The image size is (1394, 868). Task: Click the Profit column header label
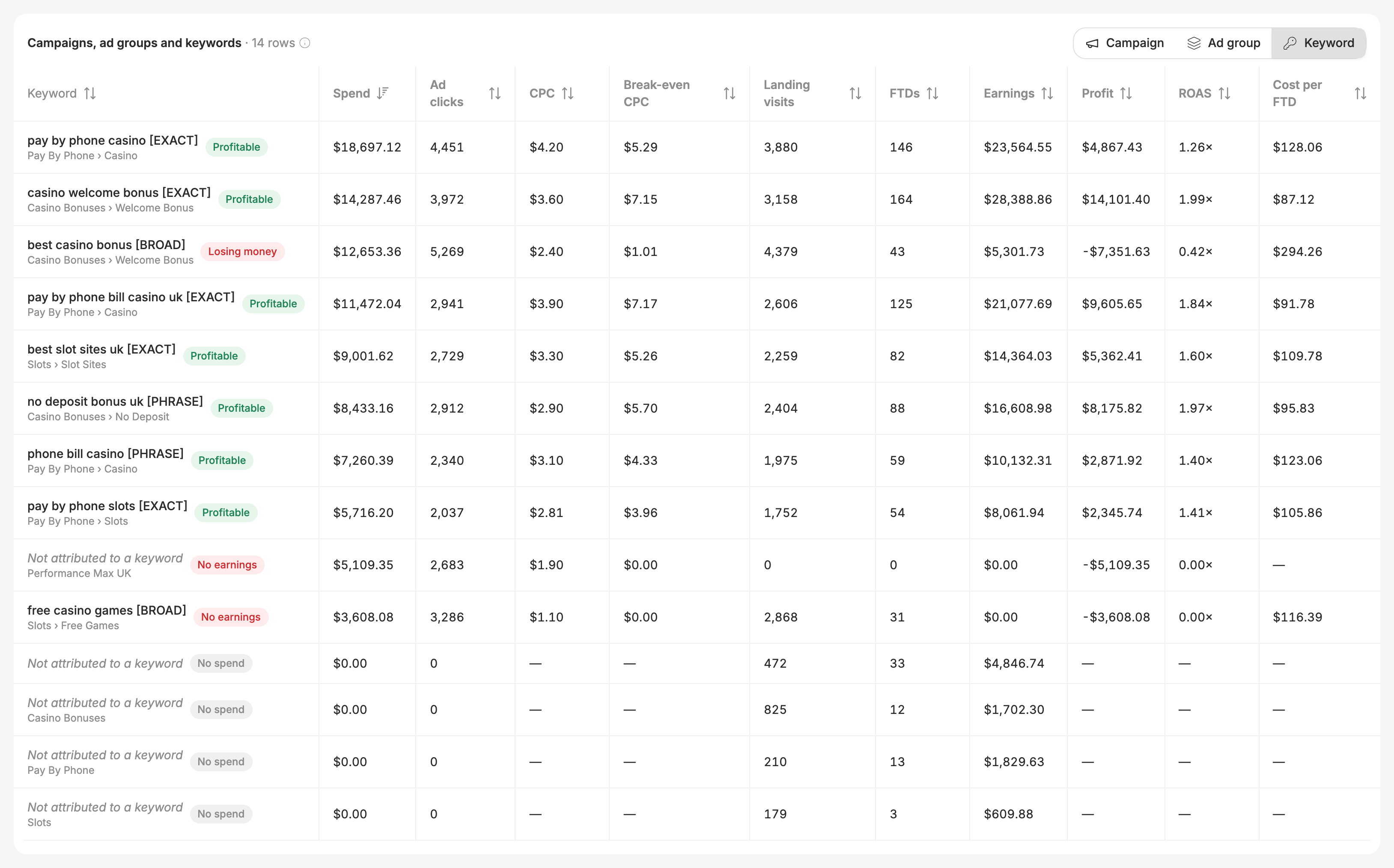tap(1097, 93)
